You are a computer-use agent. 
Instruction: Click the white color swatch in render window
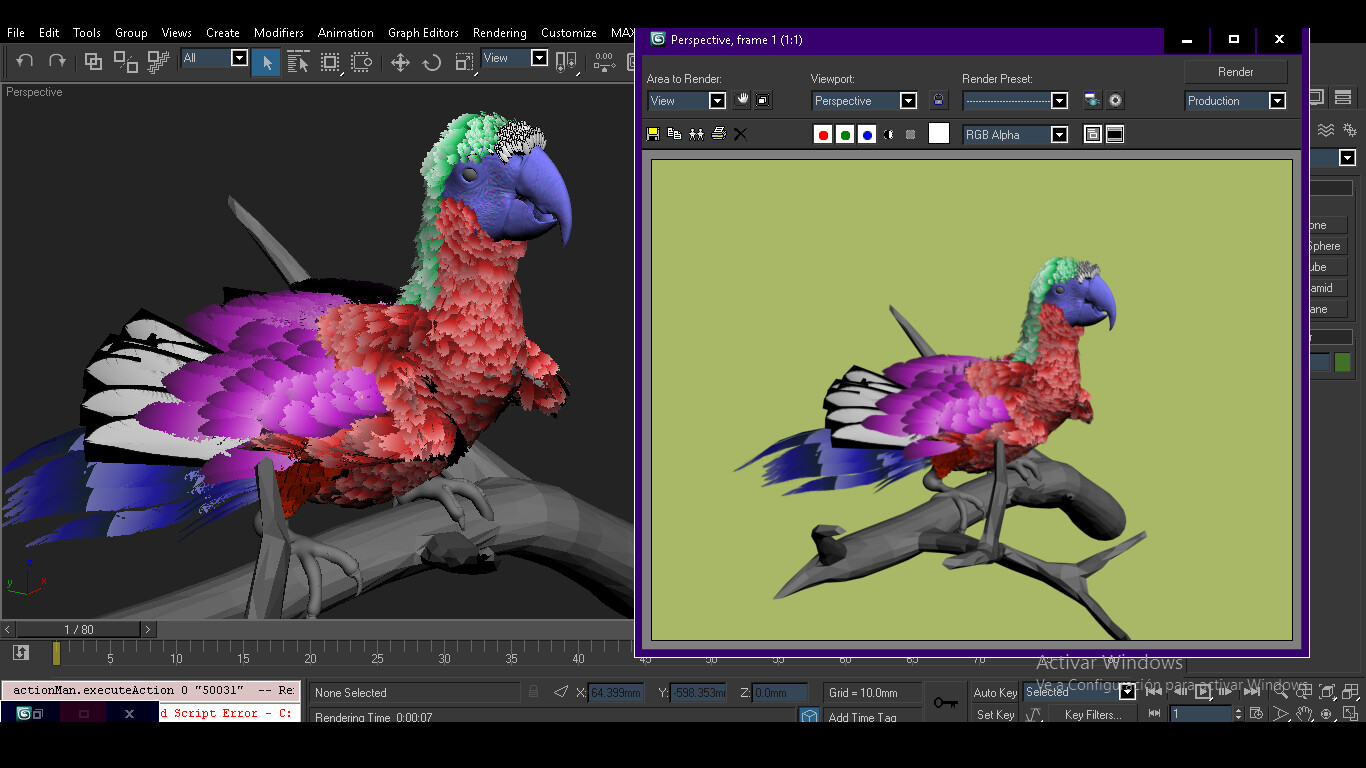[x=938, y=134]
